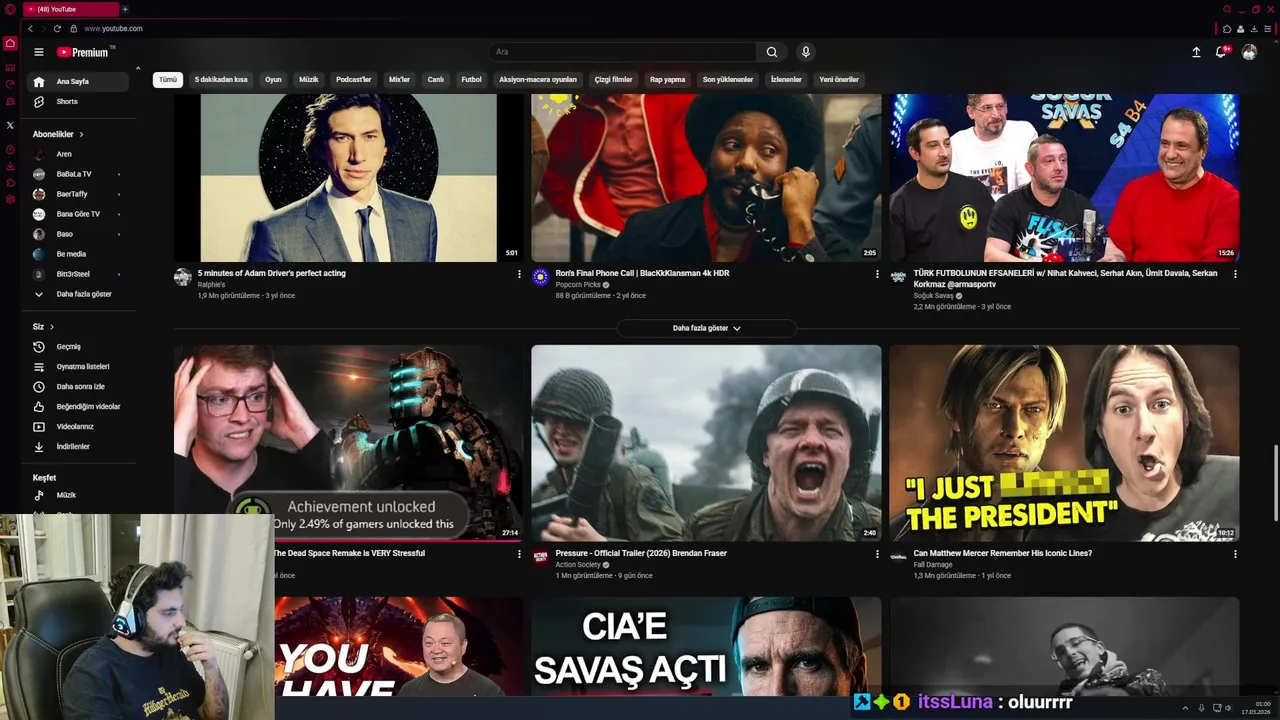Click the Opera GX logo

point(10,10)
